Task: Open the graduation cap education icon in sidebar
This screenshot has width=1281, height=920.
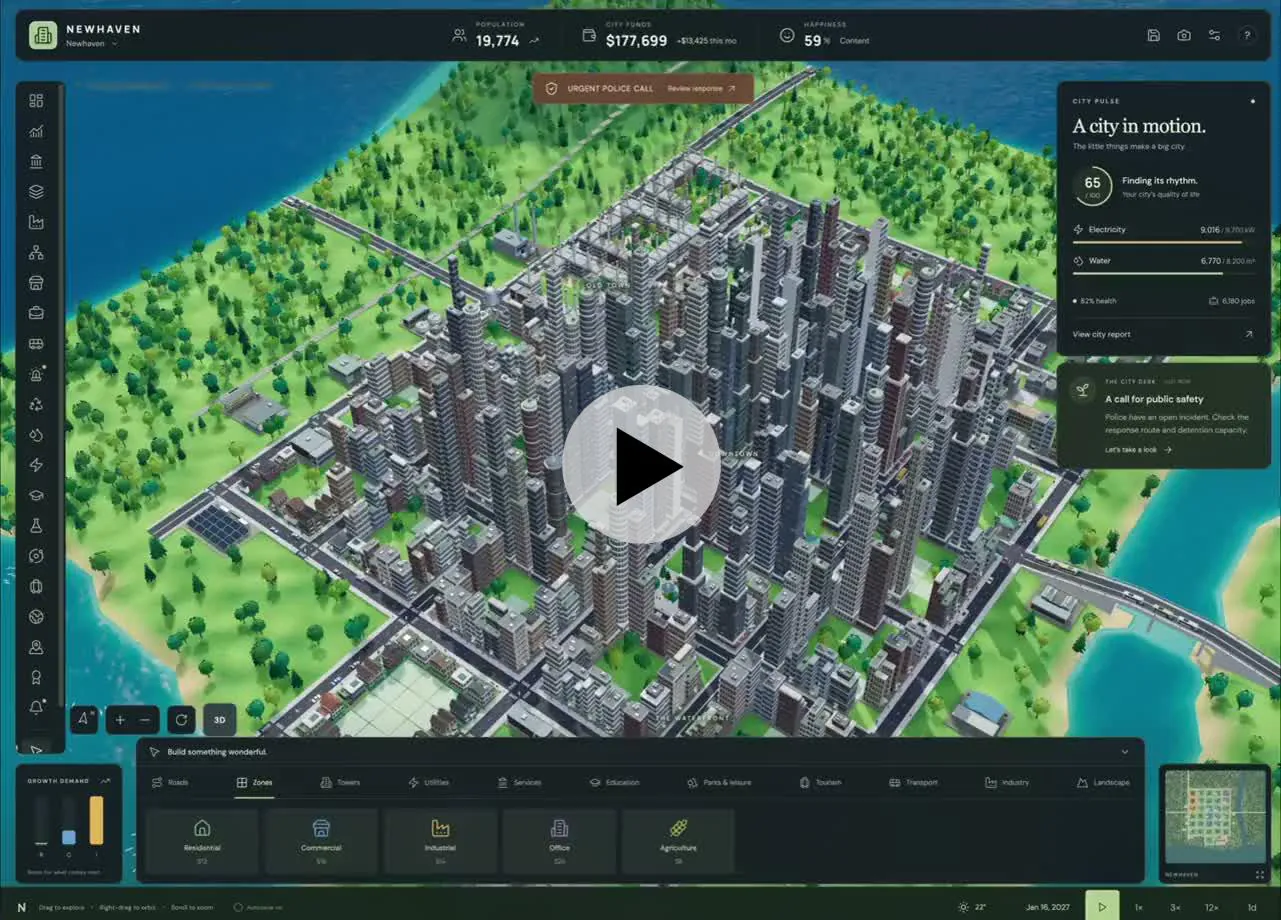Action: pyautogui.click(x=36, y=495)
